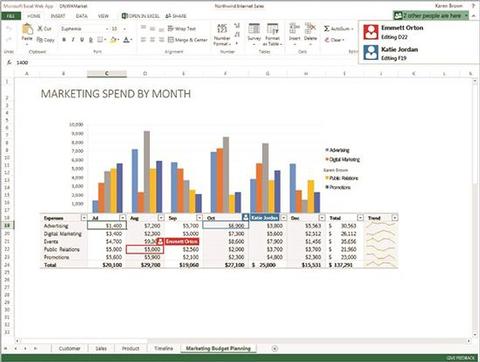This screenshot has width=480, height=362.
Task: Click the horizontal scrollbar right arrow
Action: click(468, 341)
